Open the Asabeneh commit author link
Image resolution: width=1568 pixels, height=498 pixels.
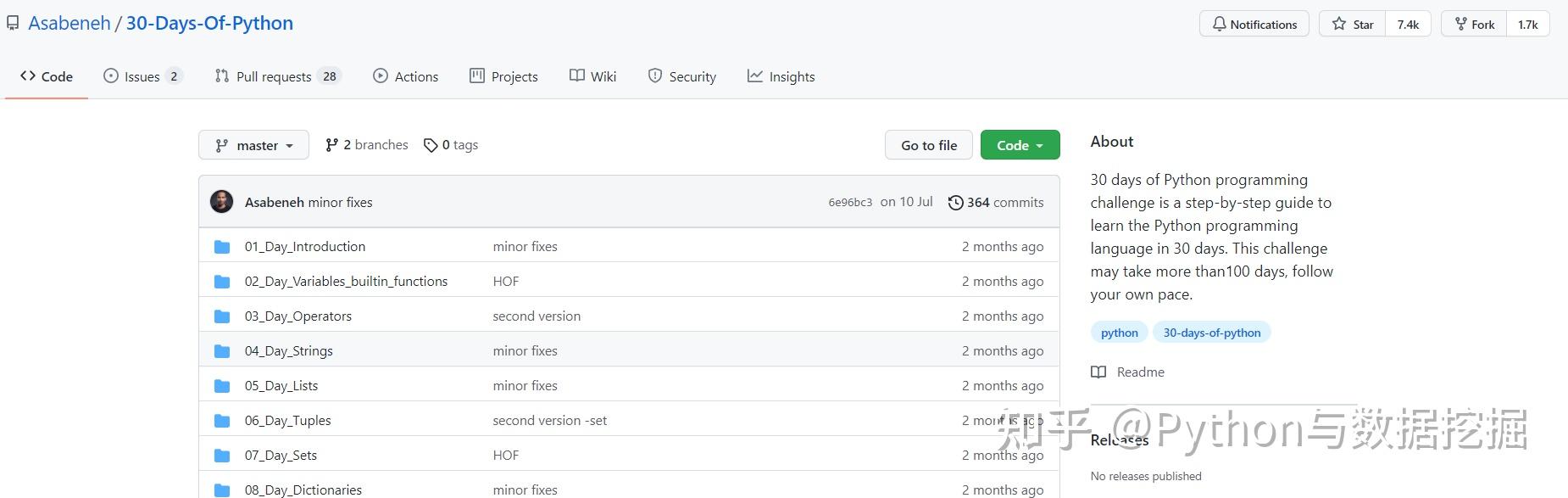click(x=274, y=202)
